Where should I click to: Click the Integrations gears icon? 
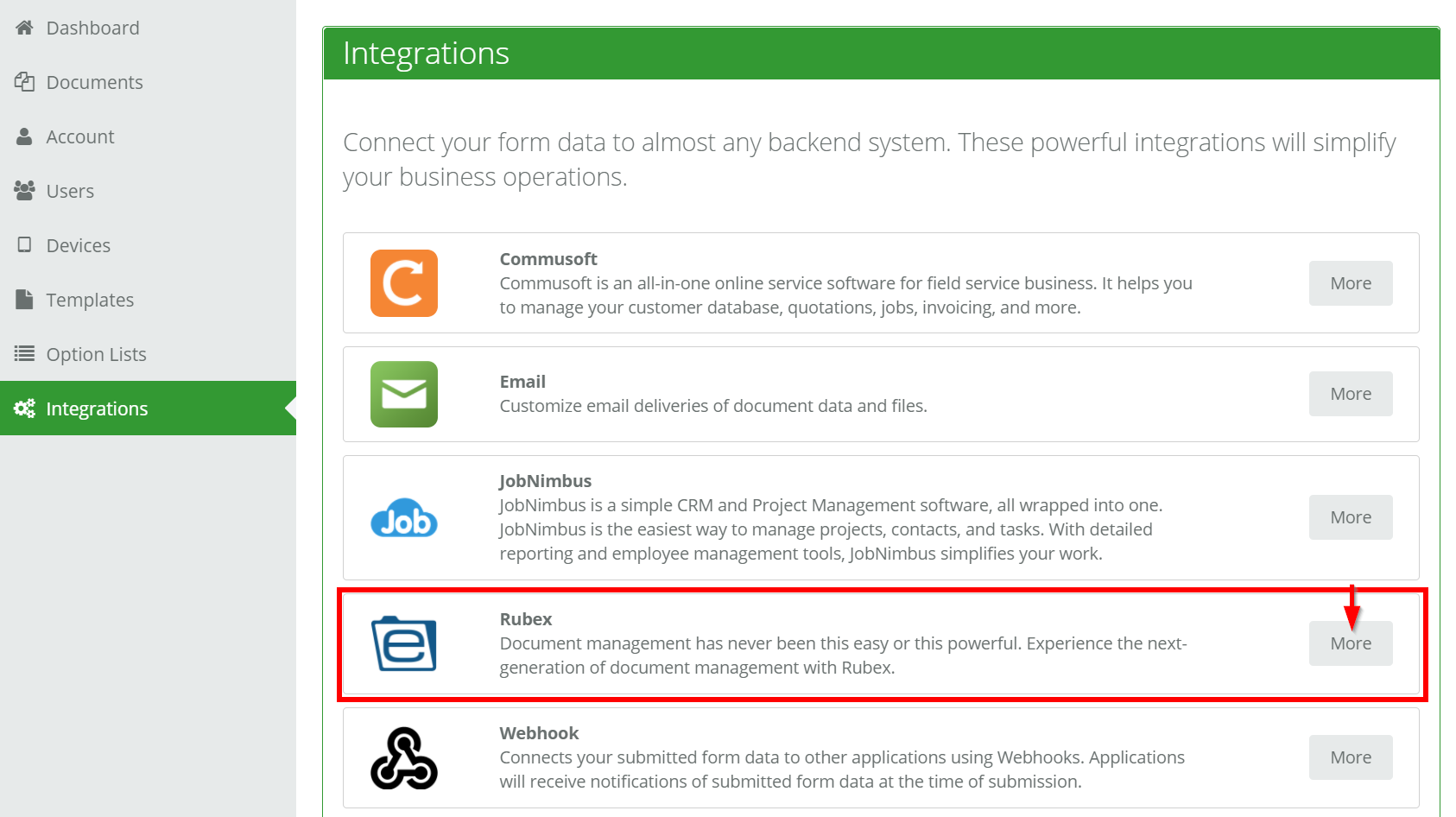[x=24, y=408]
